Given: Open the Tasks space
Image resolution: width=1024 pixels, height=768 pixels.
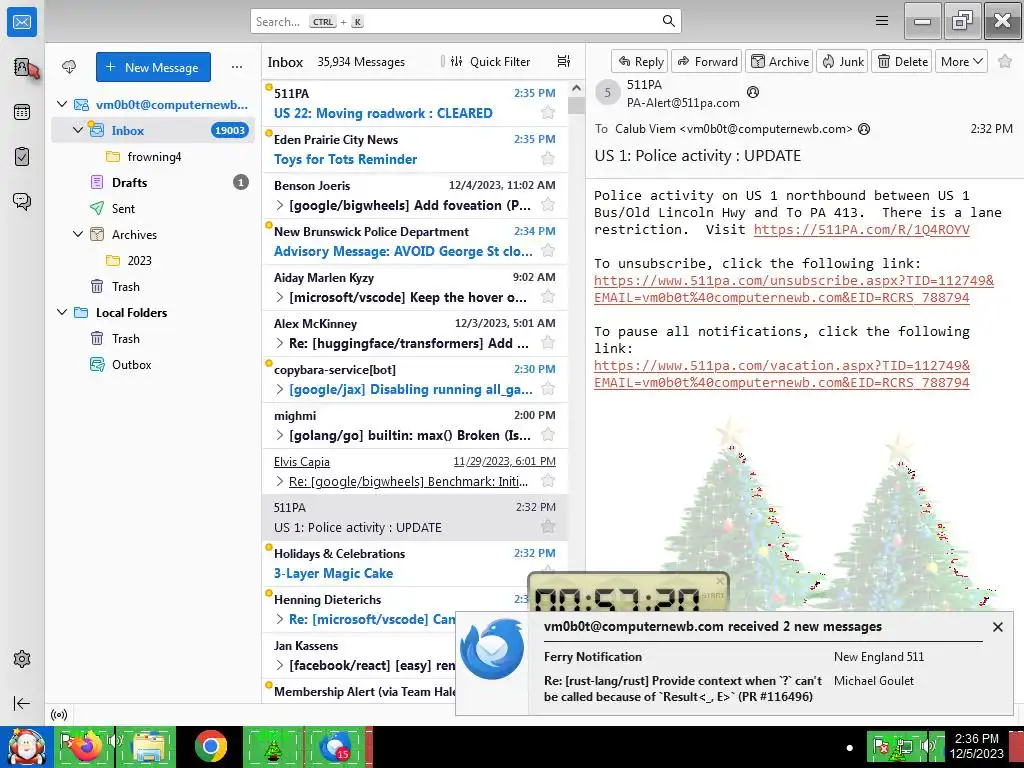Looking at the screenshot, I should [22, 157].
